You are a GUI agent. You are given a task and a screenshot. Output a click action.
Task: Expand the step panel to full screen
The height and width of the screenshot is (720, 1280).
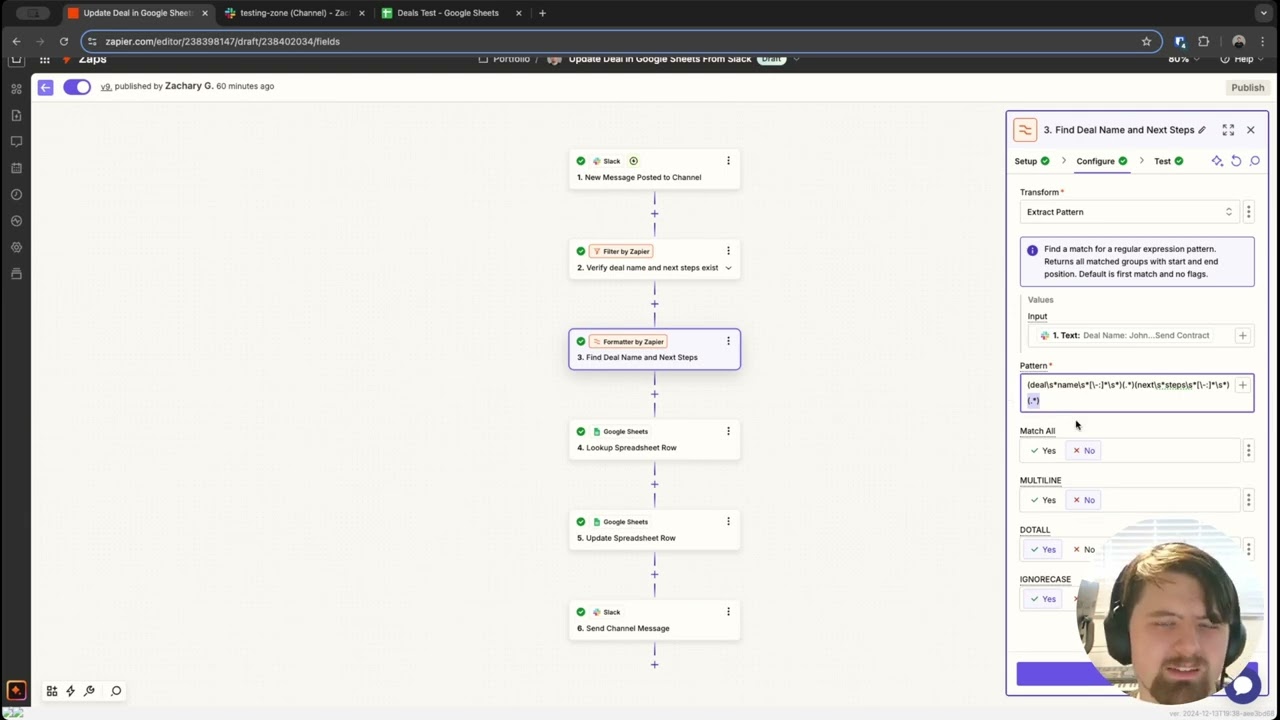click(1228, 130)
